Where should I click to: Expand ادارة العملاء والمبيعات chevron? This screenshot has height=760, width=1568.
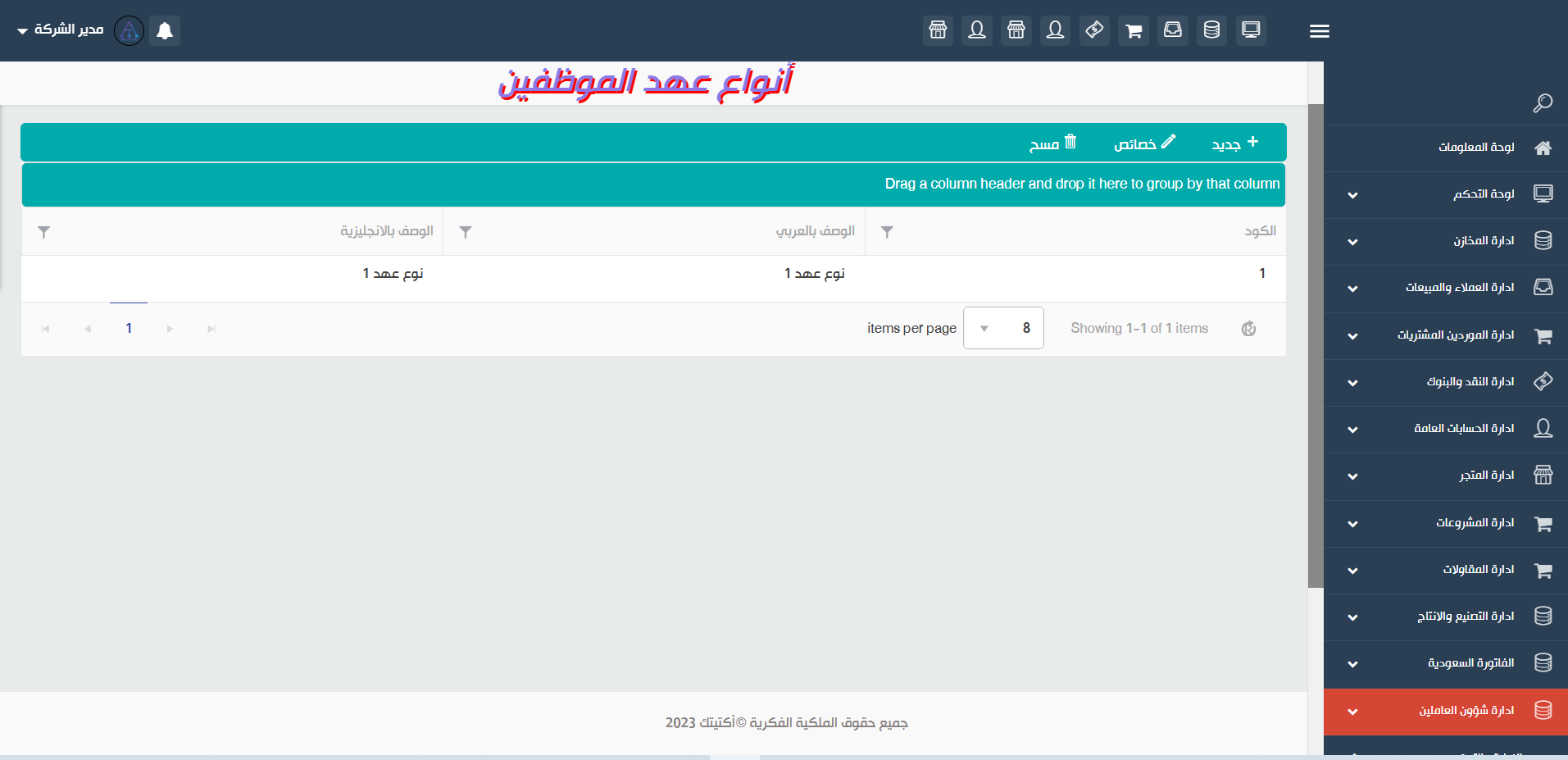coord(1352,289)
